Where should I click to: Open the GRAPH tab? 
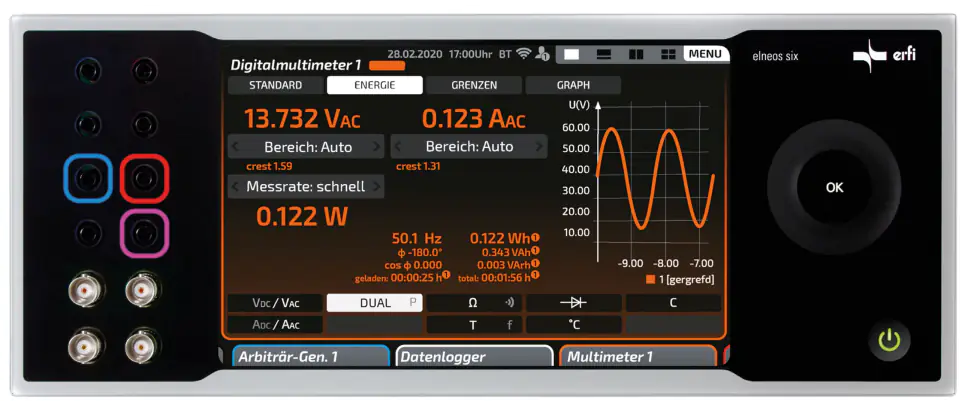[573, 86]
